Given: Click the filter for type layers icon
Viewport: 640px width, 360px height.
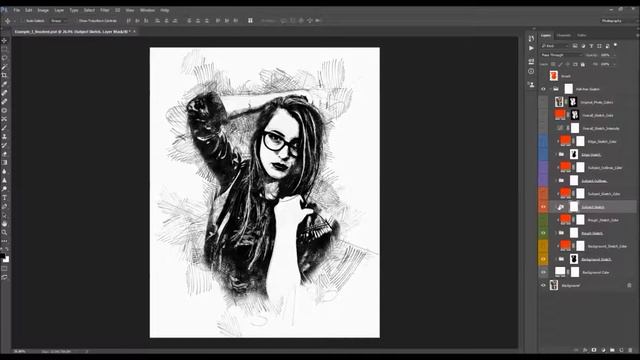Looking at the screenshot, I should pos(591,46).
